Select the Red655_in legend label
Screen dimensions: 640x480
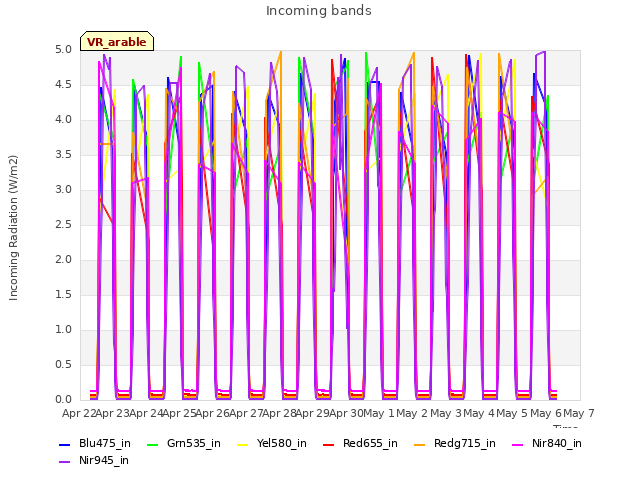pos(370,444)
